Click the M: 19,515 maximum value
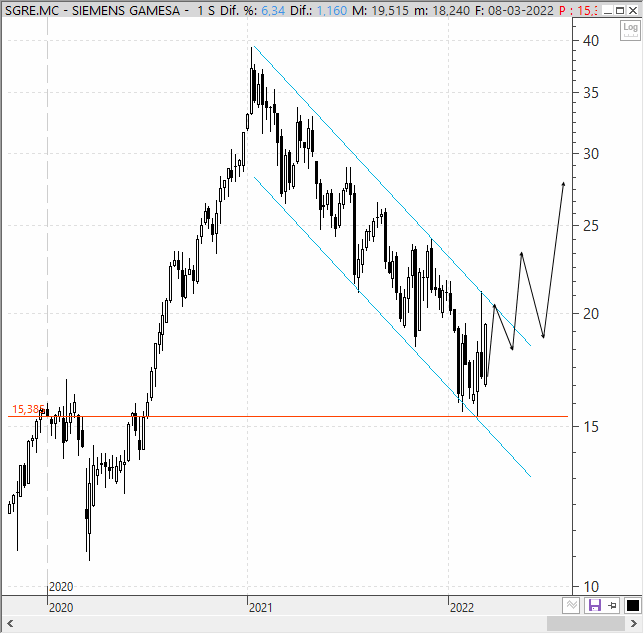The width and height of the screenshot is (644, 634). pos(380,10)
